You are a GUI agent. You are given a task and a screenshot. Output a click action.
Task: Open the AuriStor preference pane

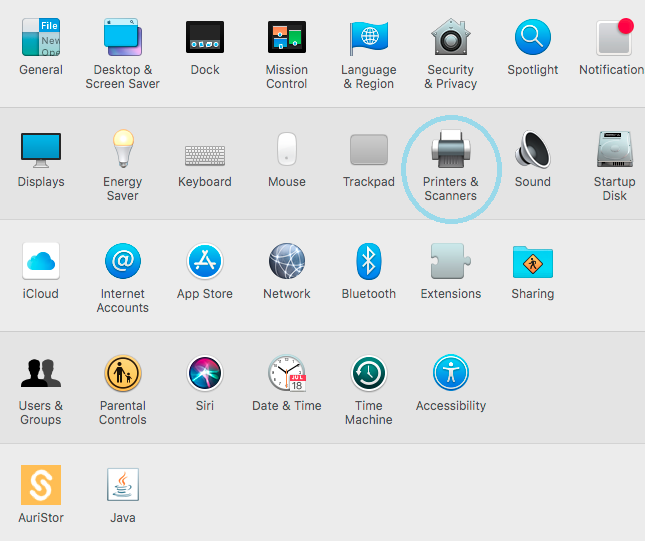click(x=41, y=485)
